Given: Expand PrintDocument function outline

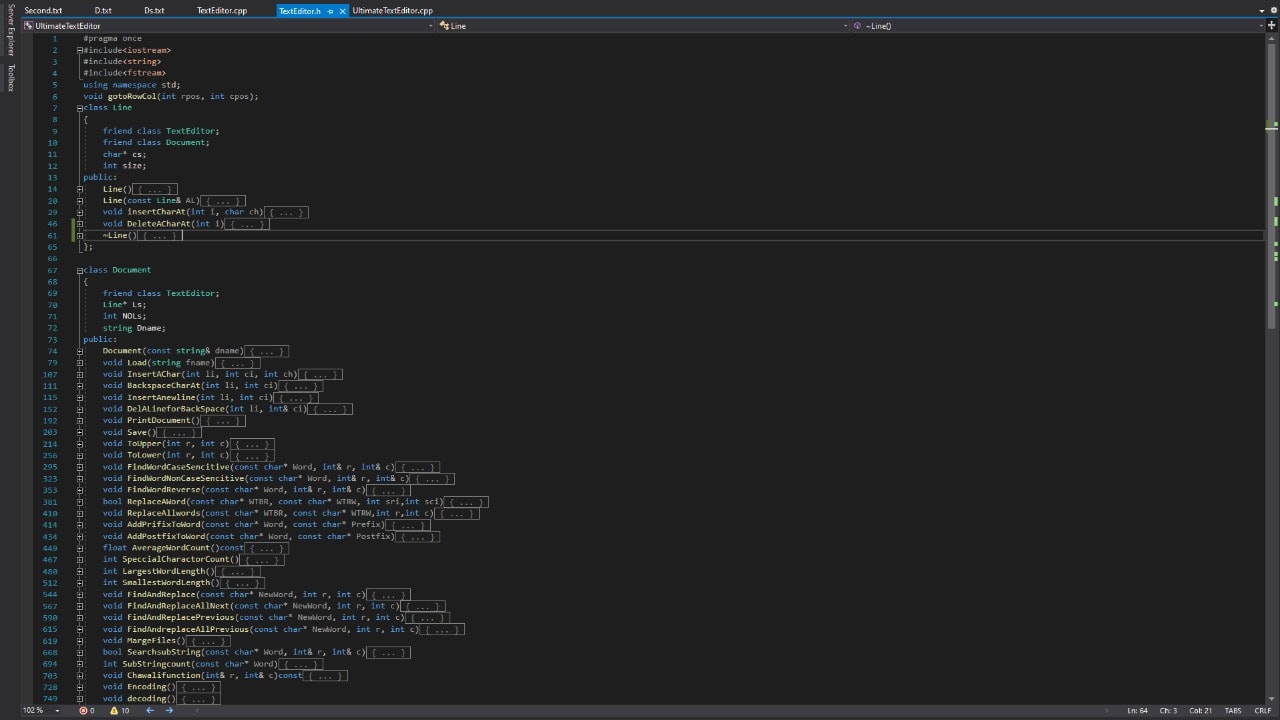Looking at the screenshot, I should (x=80, y=421).
